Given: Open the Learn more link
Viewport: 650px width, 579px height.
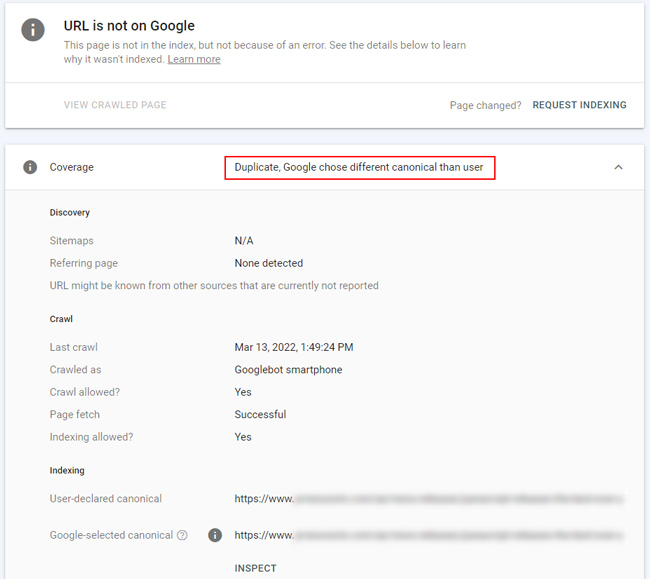Looking at the screenshot, I should click(194, 59).
